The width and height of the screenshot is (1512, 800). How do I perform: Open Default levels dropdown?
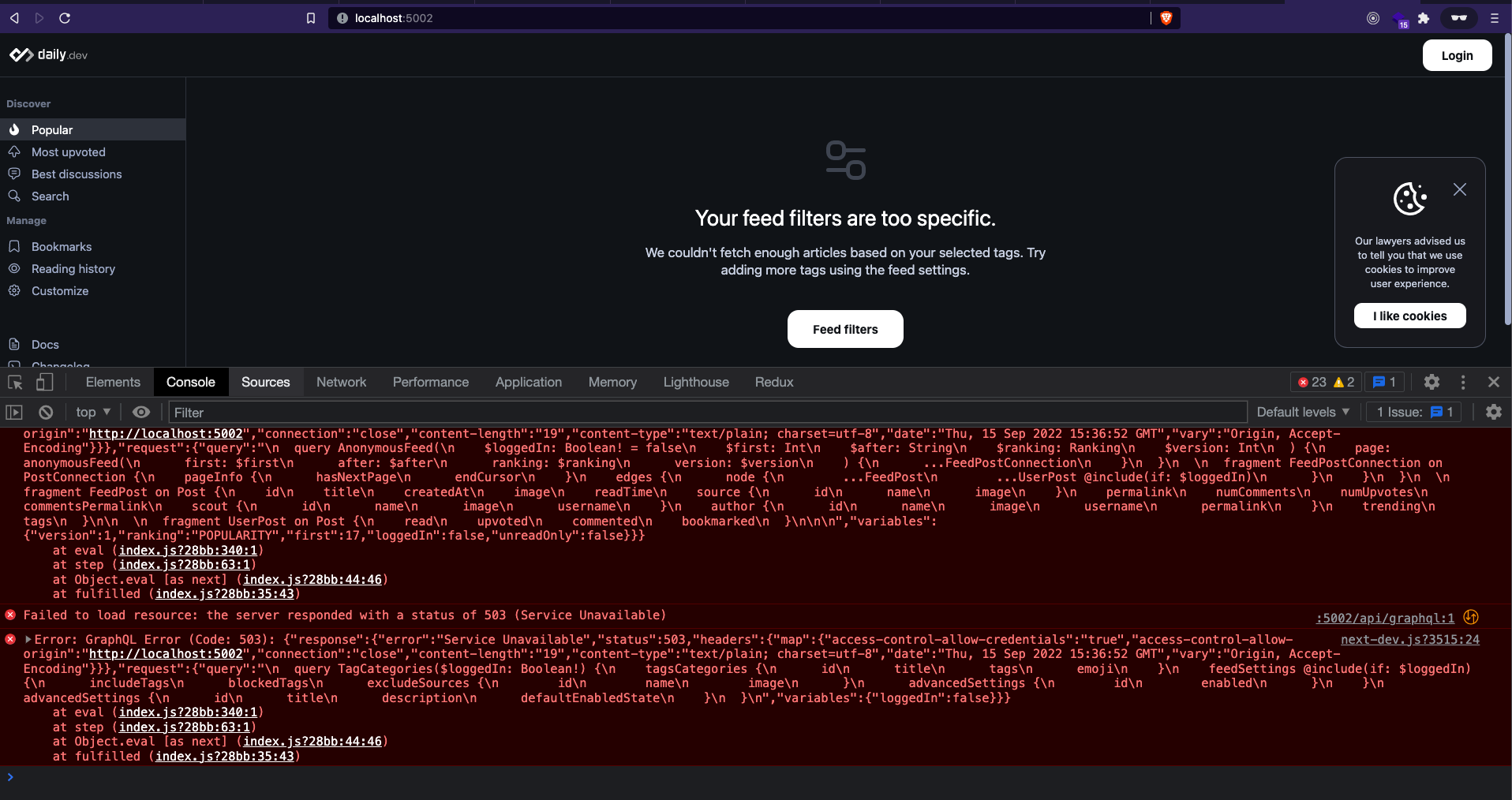pos(1303,412)
